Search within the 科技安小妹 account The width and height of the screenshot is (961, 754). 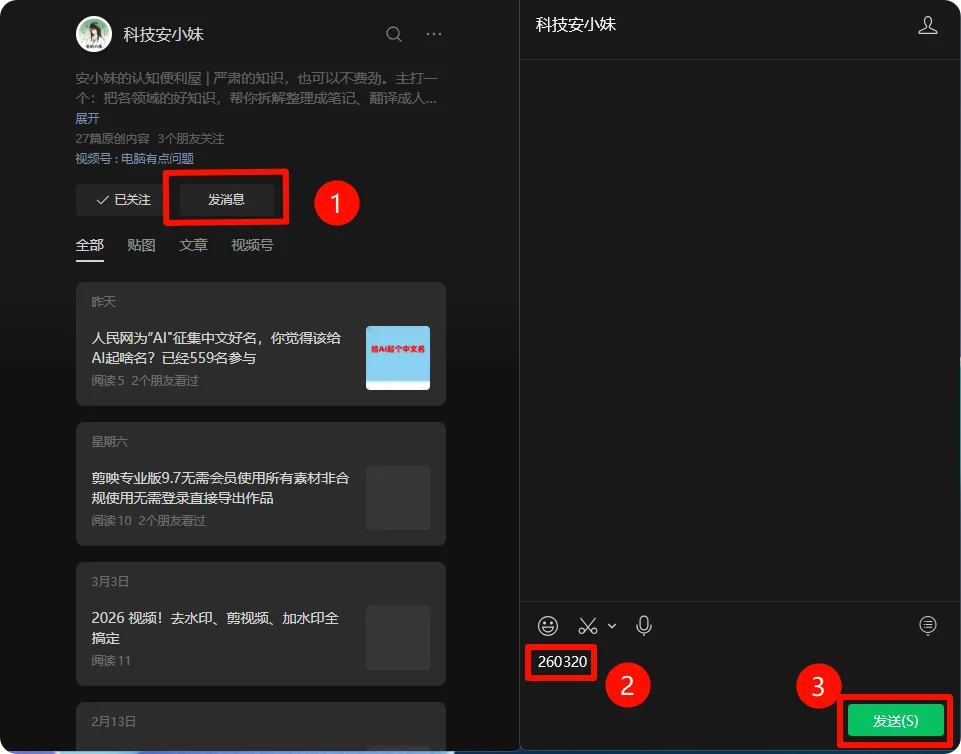394,34
